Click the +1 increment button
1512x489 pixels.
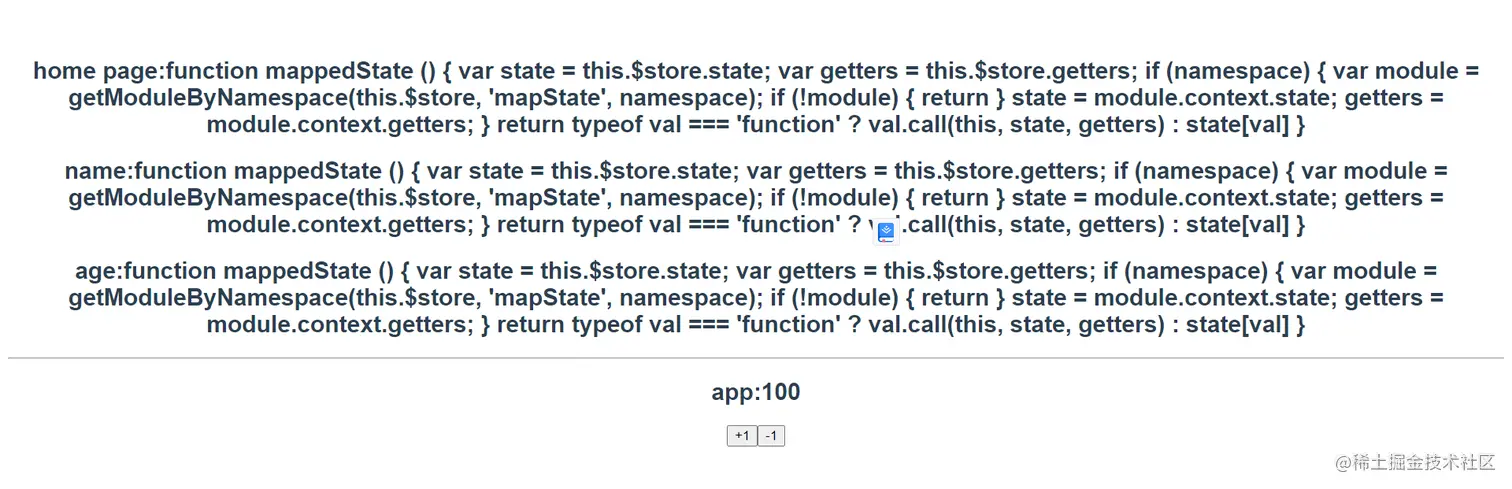pos(741,436)
